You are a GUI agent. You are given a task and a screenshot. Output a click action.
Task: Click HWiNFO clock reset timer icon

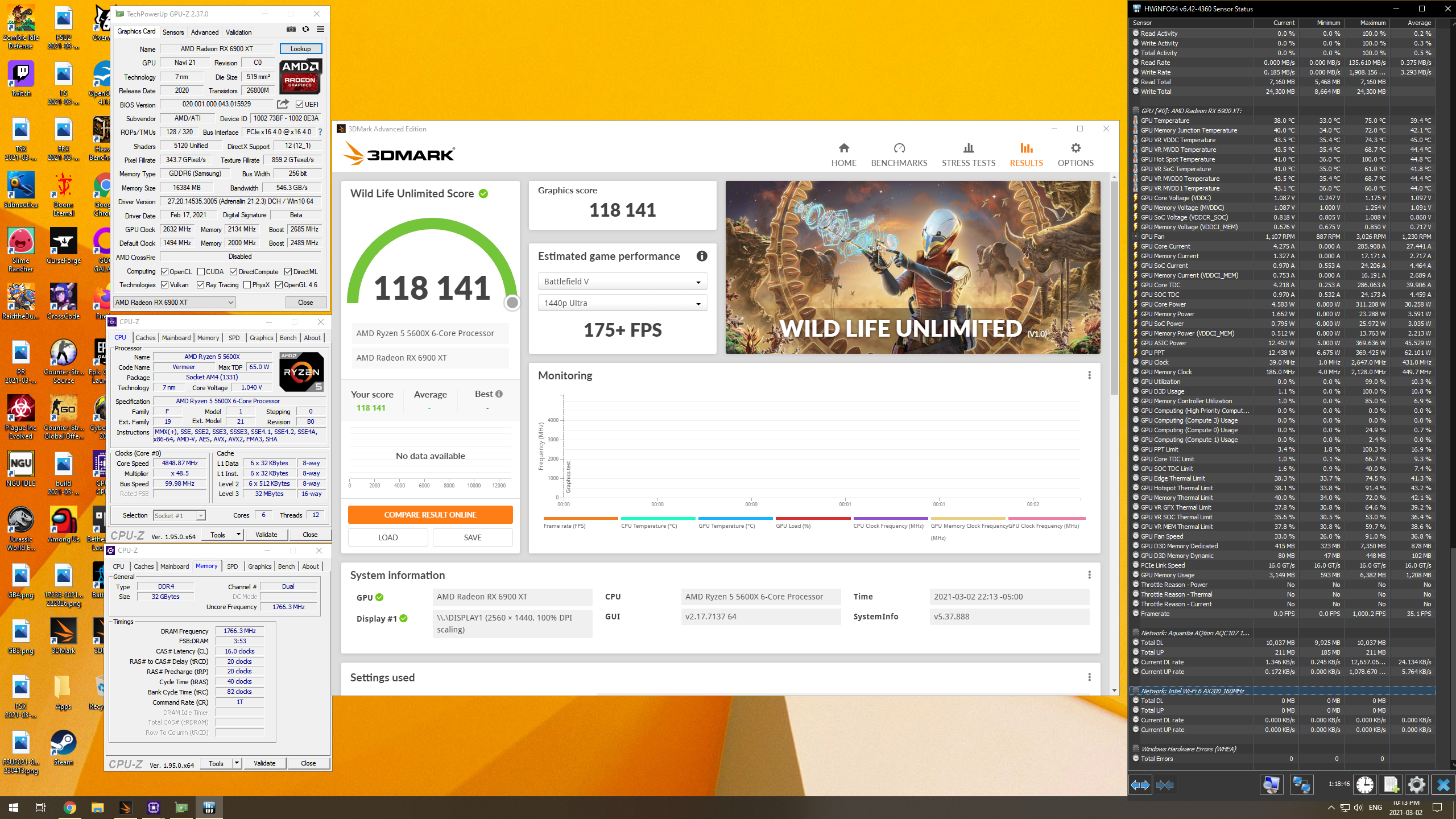pyautogui.click(x=1364, y=785)
